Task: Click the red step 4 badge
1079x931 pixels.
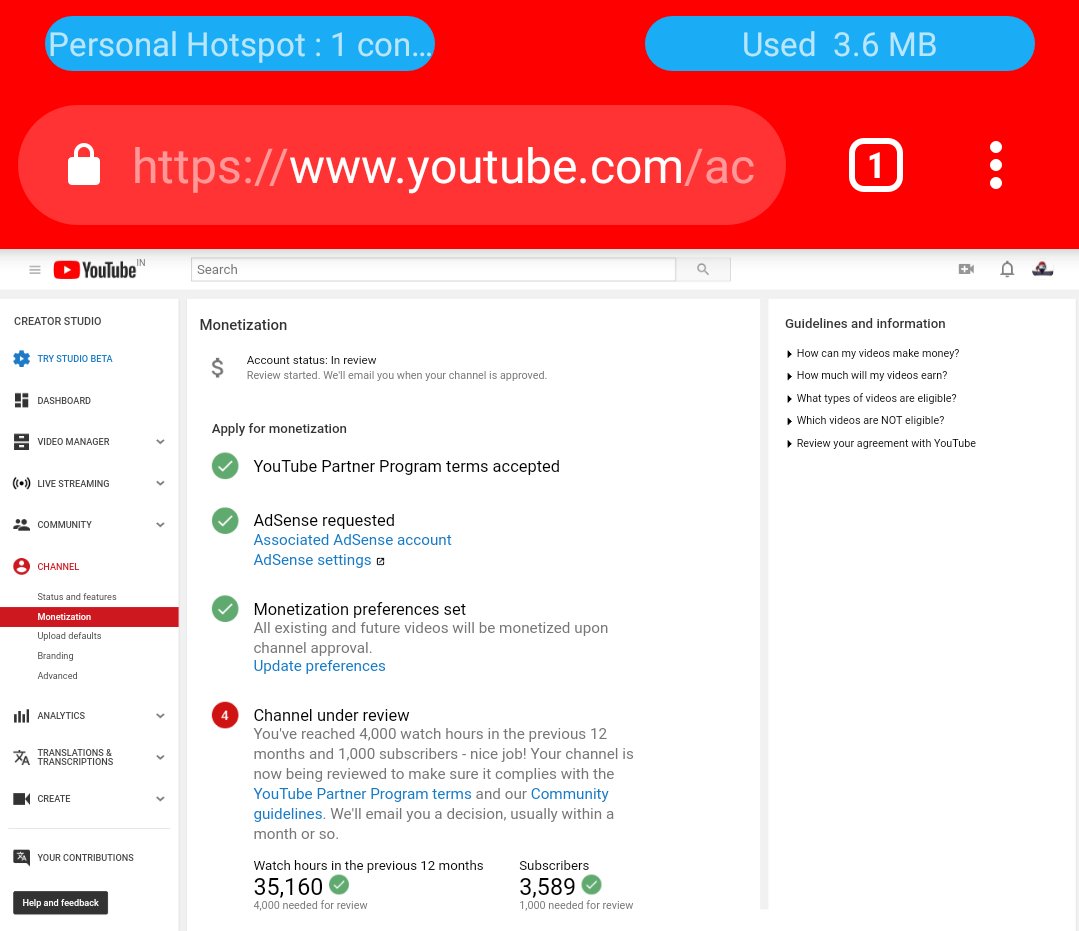Action: click(x=225, y=715)
